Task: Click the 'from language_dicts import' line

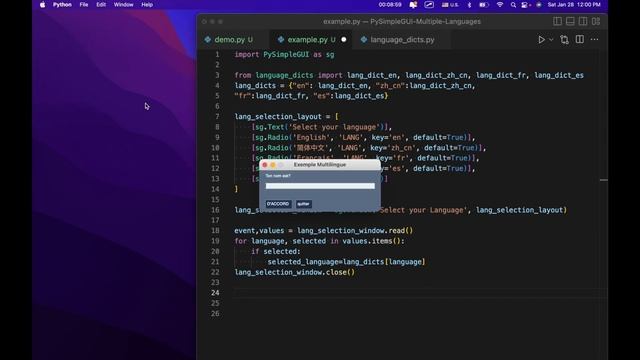Action: tap(409, 75)
